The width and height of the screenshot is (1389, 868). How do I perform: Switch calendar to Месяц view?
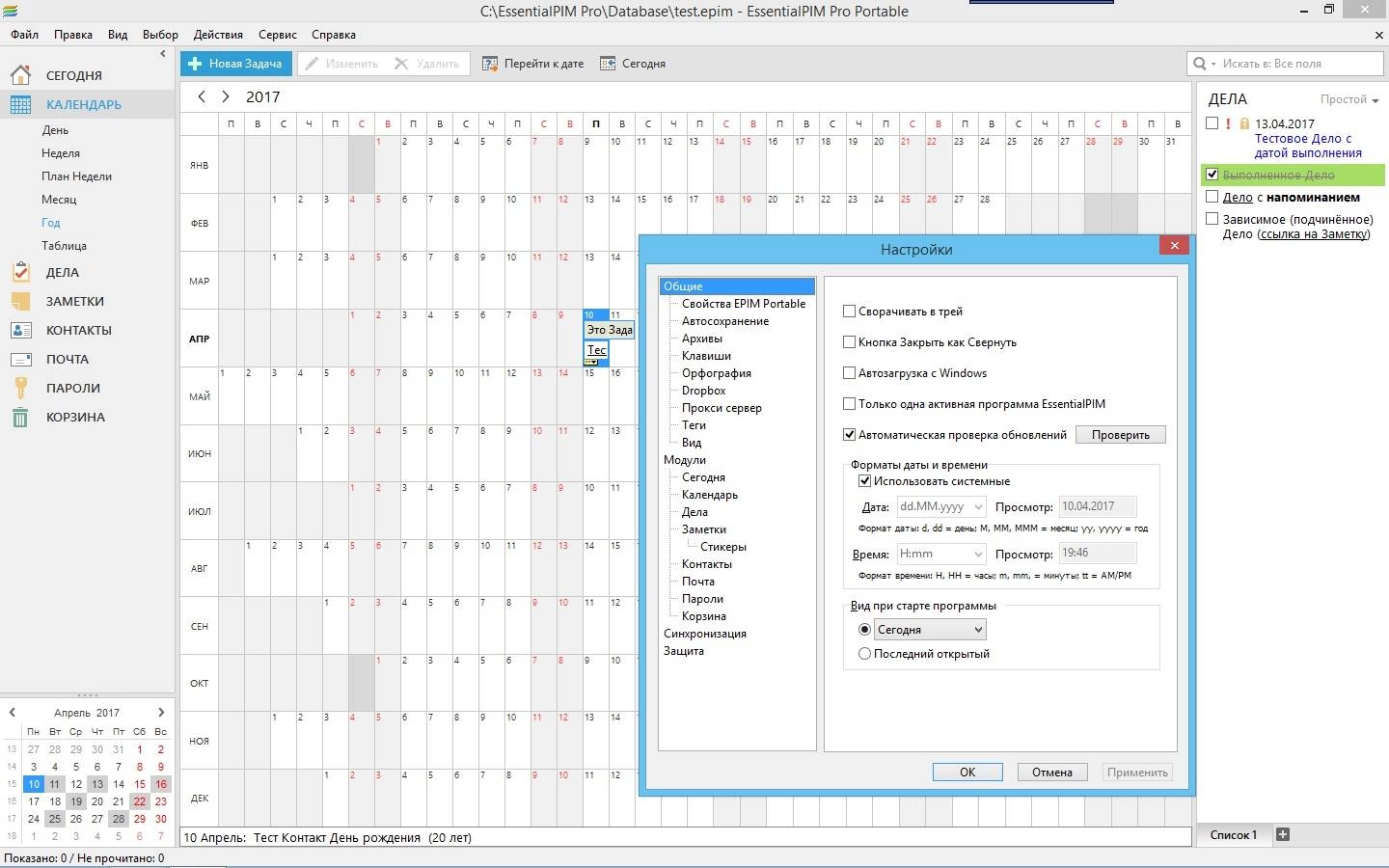coord(59,200)
